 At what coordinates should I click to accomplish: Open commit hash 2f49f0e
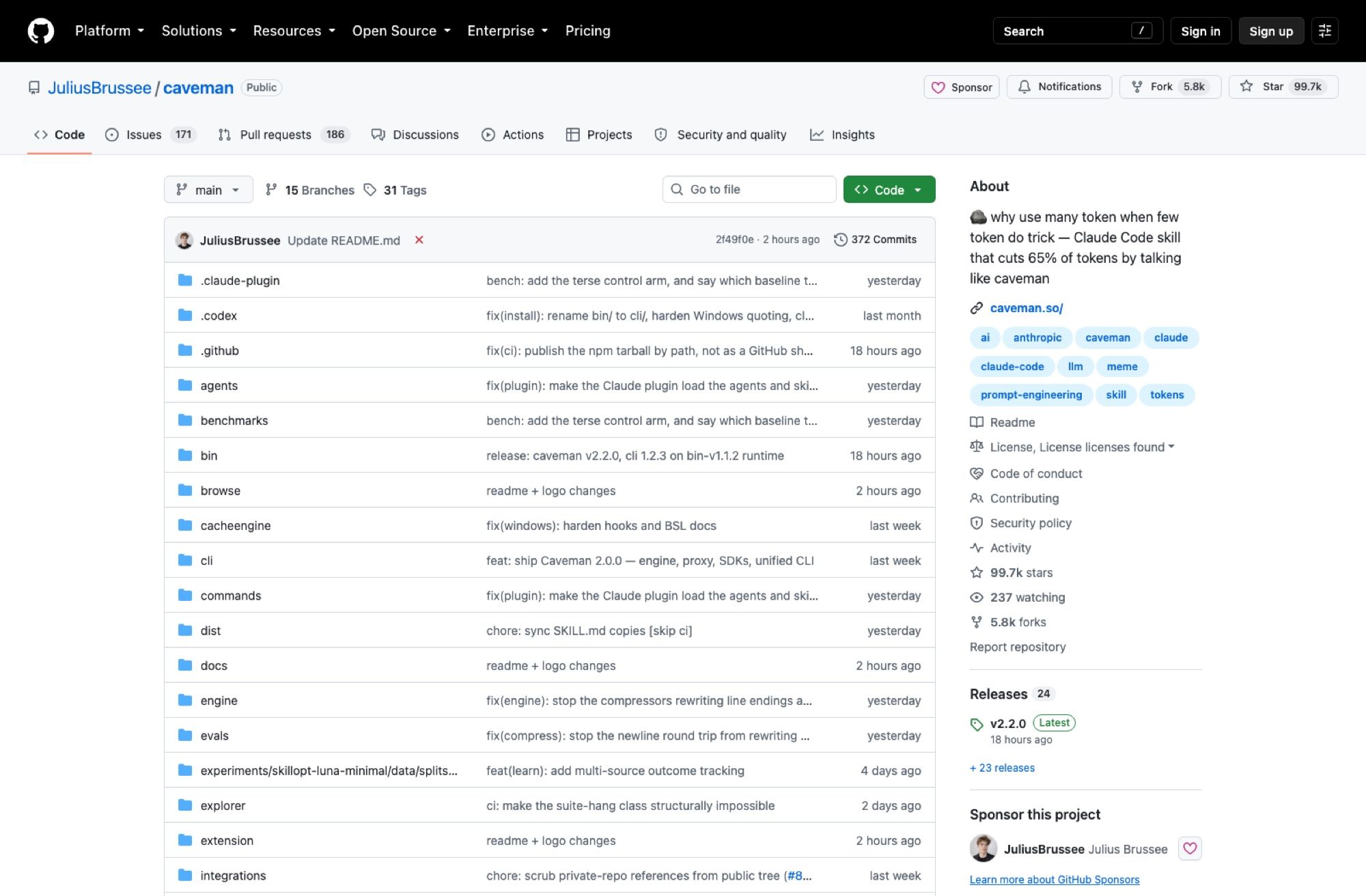click(735, 240)
